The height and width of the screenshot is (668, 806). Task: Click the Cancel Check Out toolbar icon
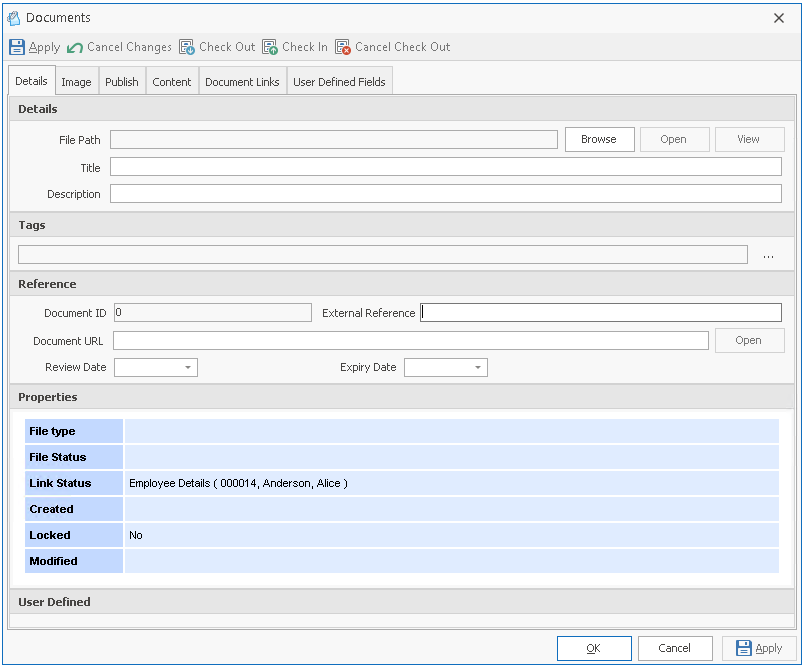pyautogui.click(x=341, y=47)
